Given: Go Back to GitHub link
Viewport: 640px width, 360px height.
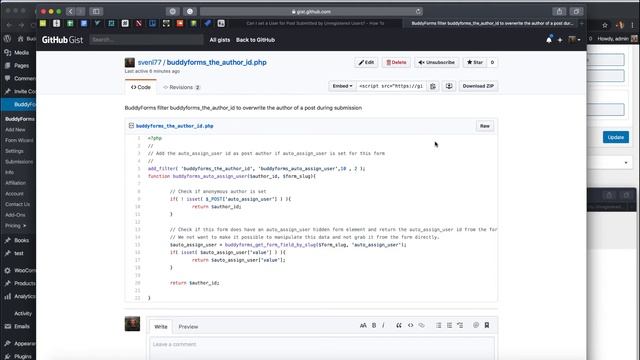Looking at the screenshot, I should [x=255, y=40].
